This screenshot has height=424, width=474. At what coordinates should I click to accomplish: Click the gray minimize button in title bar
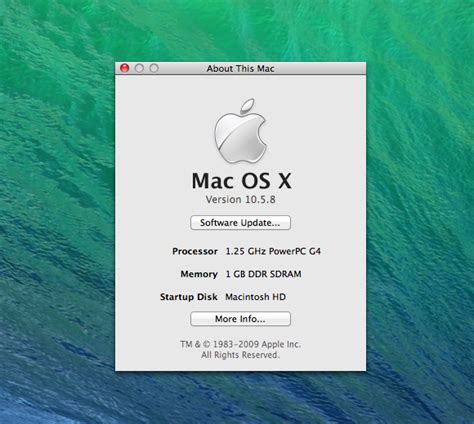pos(139,68)
